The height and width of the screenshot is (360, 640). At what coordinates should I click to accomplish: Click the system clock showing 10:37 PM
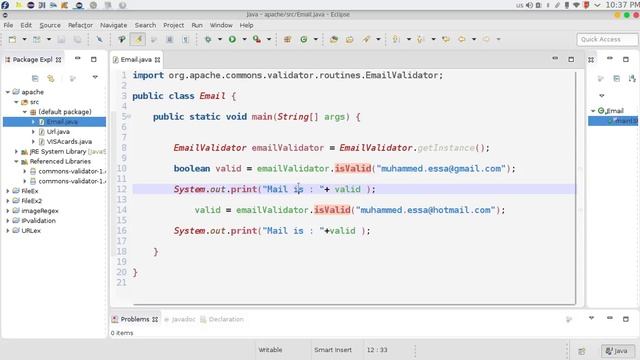pos(622,5)
